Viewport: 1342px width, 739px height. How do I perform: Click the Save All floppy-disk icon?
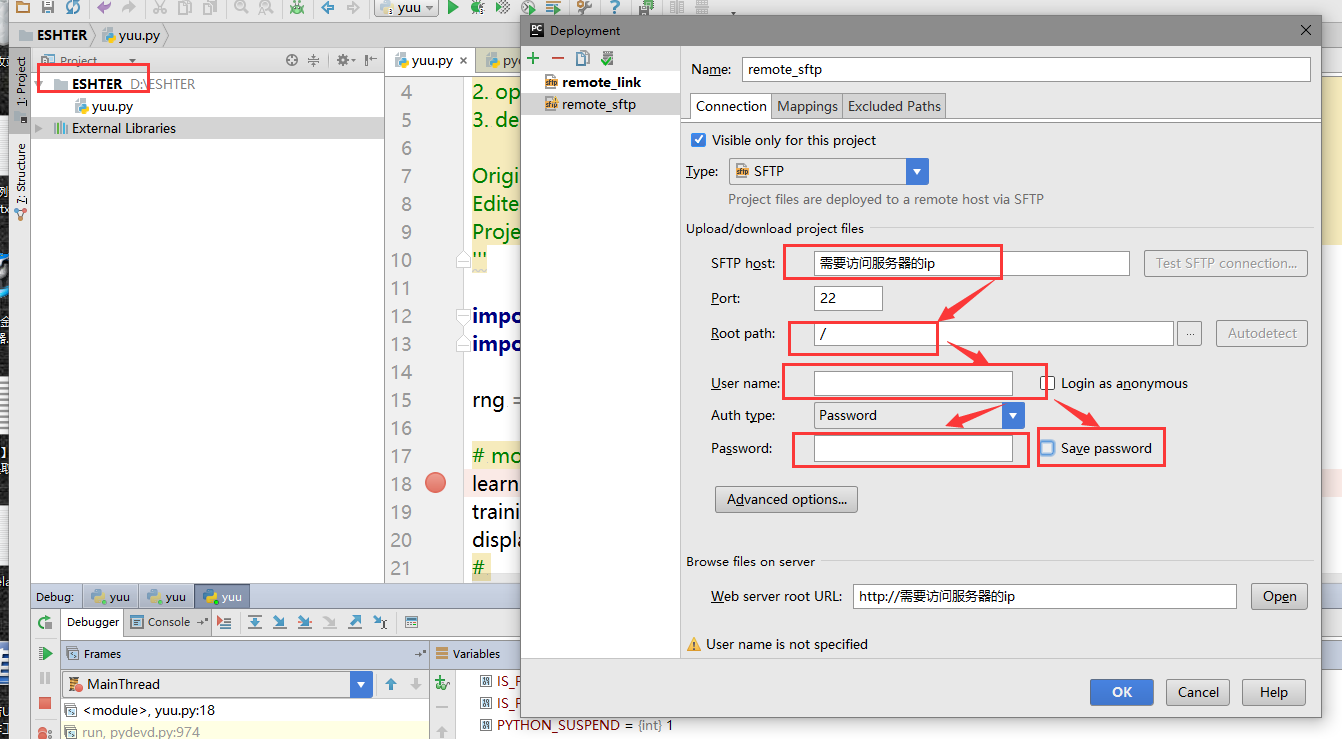47,8
